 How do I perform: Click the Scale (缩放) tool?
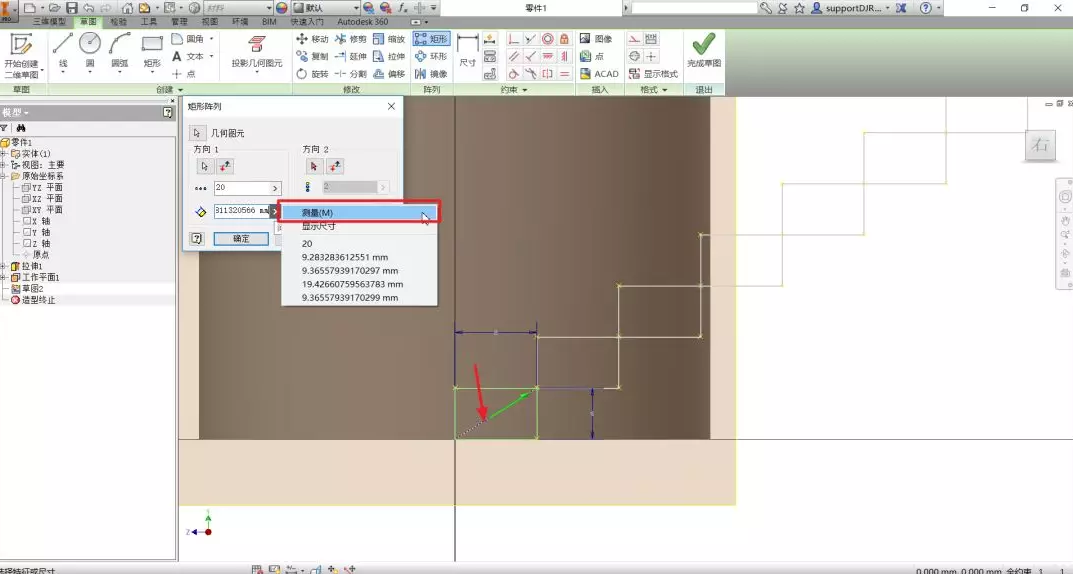coord(389,39)
